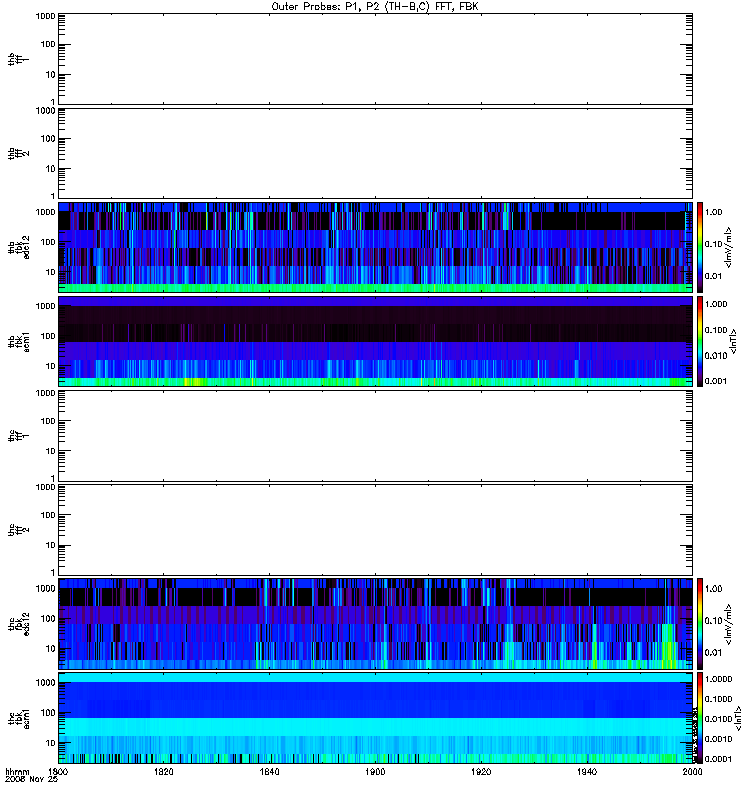The image size is (750, 800).
Task: Click the "1.00" value on thc edc12 color bar
Action: point(714,589)
